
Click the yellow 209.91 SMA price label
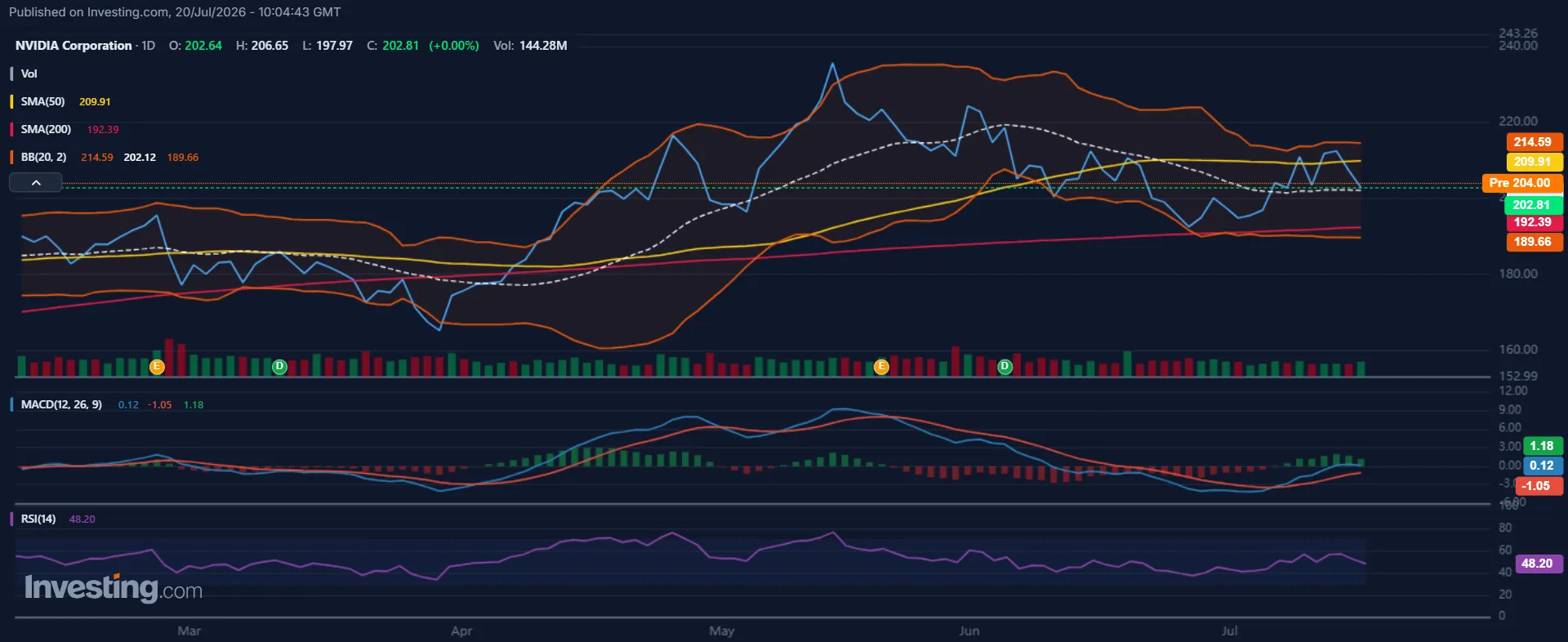pyautogui.click(x=1533, y=162)
